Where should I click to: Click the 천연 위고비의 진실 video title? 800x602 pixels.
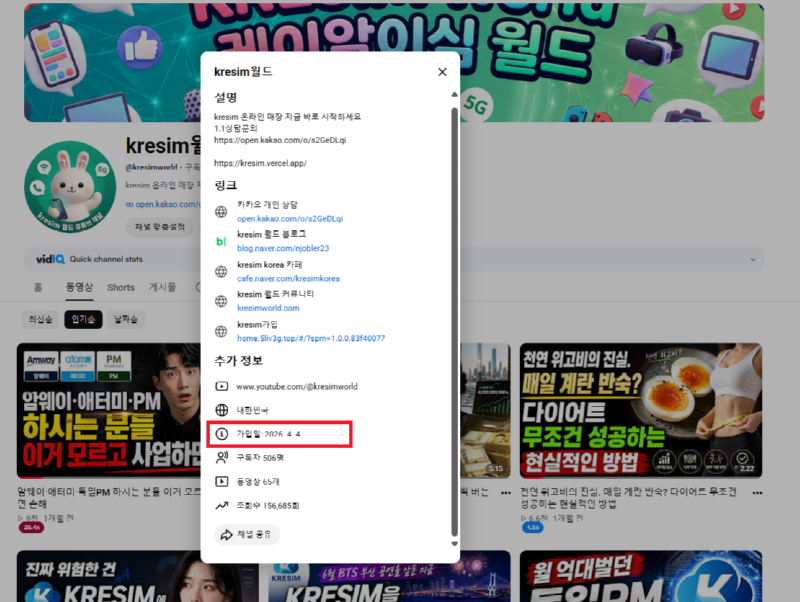(628, 497)
